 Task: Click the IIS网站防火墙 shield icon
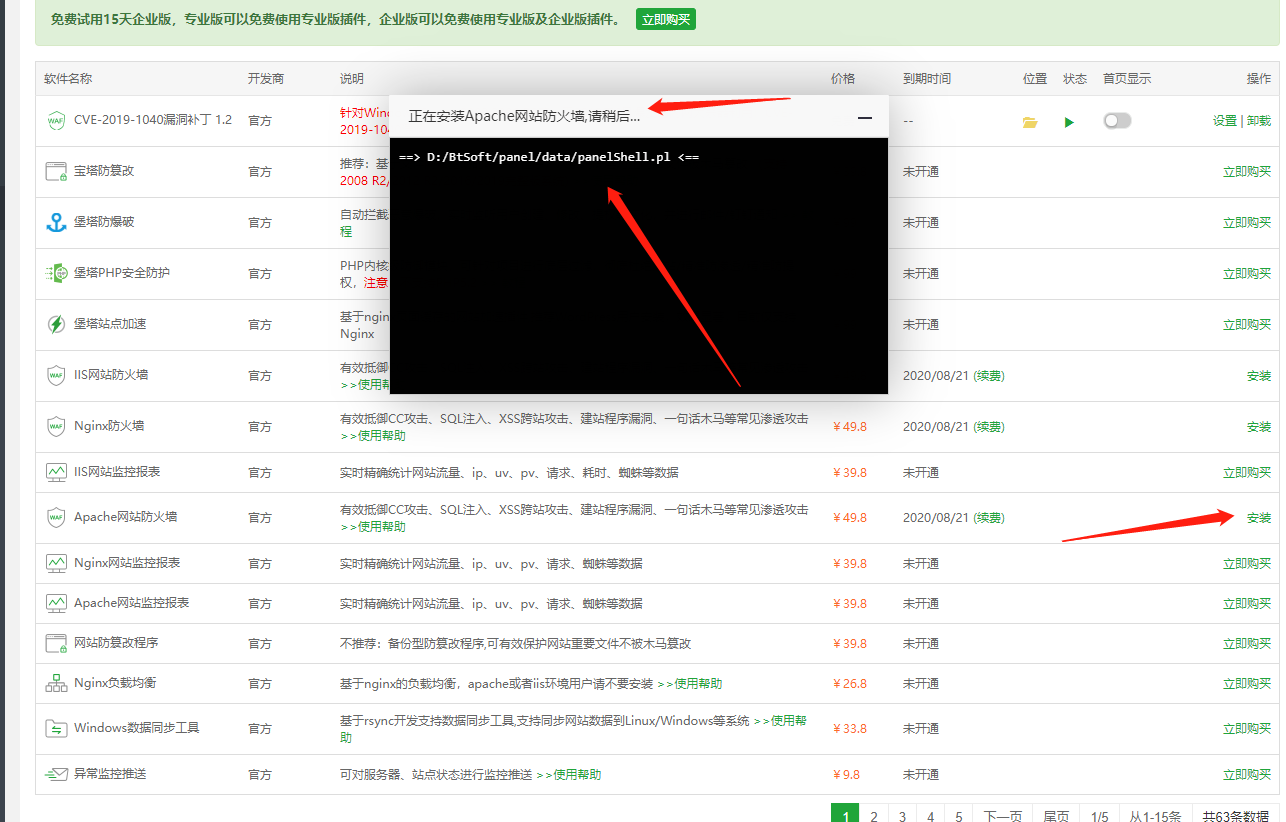click(x=56, y=375)
